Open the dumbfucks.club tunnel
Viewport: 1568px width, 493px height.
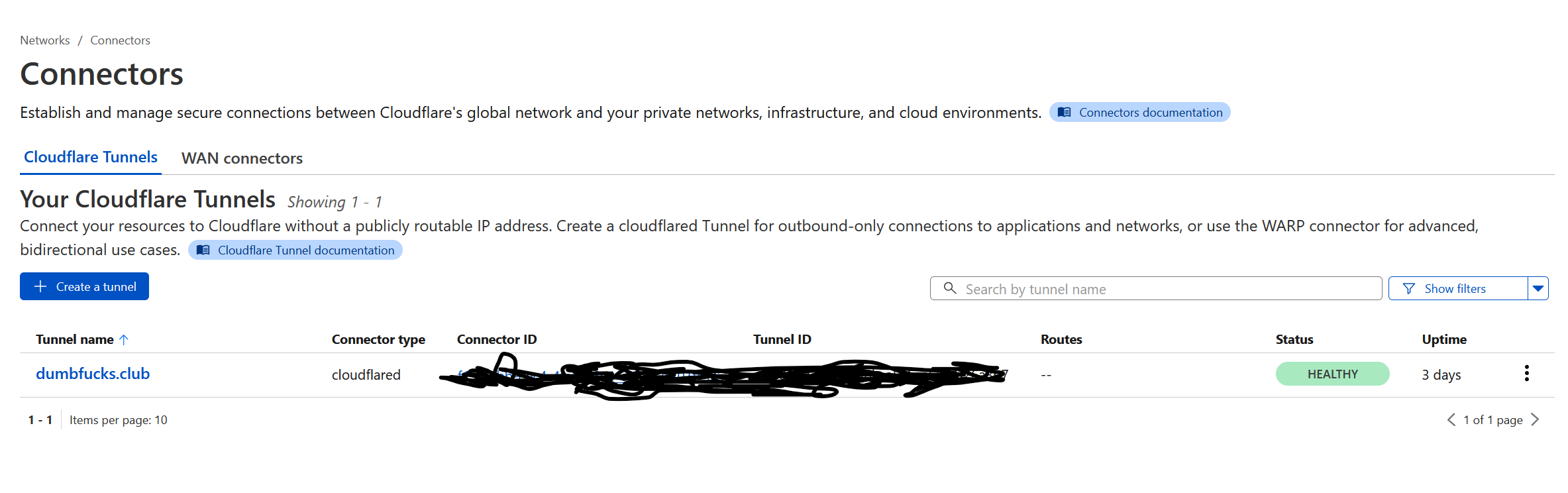click(93, 373)
